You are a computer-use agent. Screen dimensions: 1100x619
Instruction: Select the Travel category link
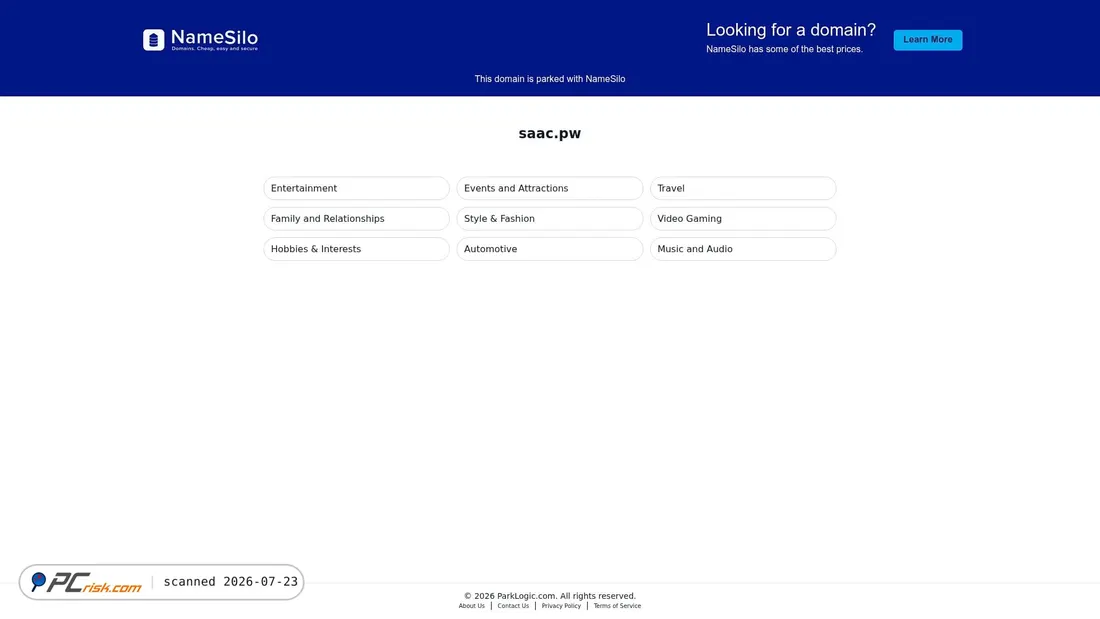(743, 188)
